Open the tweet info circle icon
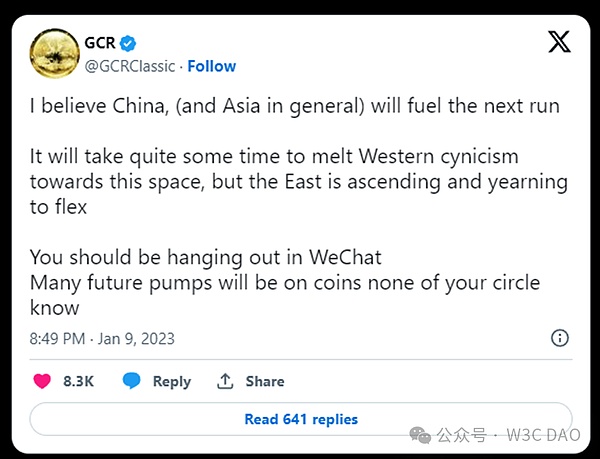This screenshot has height=459, width=600. click(x=560, y=338)
